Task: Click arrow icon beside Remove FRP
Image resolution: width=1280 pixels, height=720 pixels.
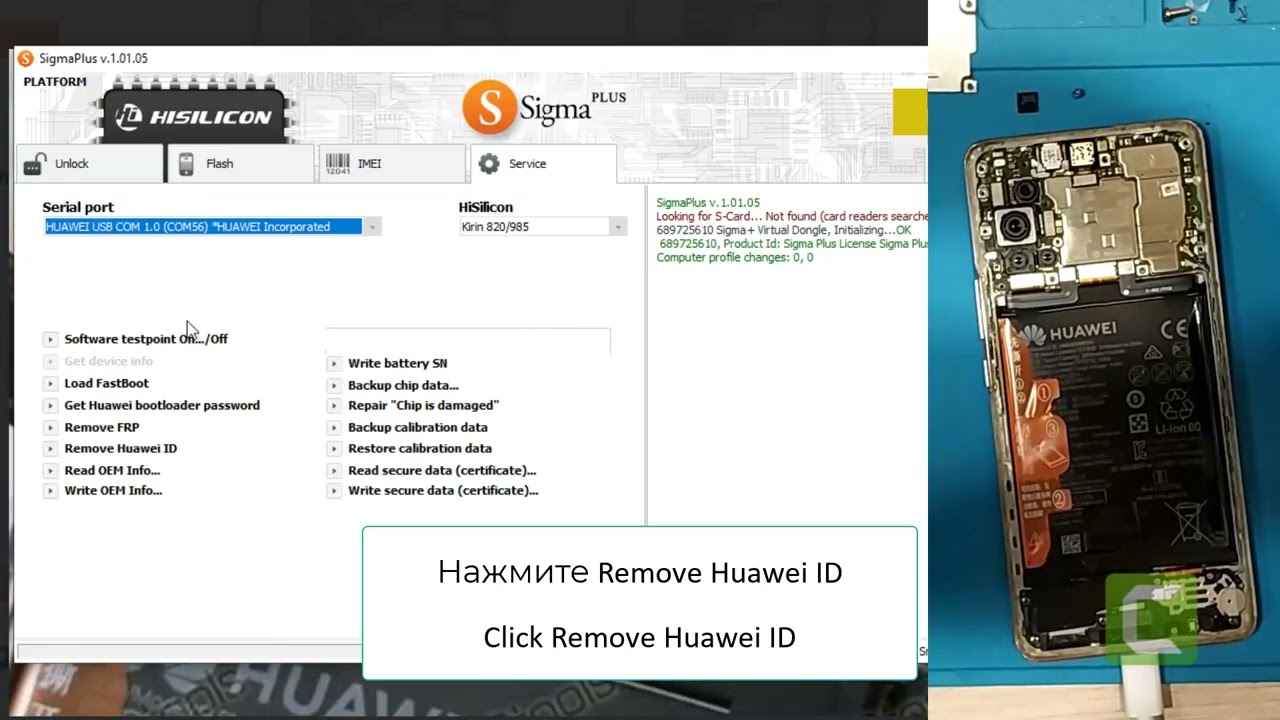Action: coord(50,427)
